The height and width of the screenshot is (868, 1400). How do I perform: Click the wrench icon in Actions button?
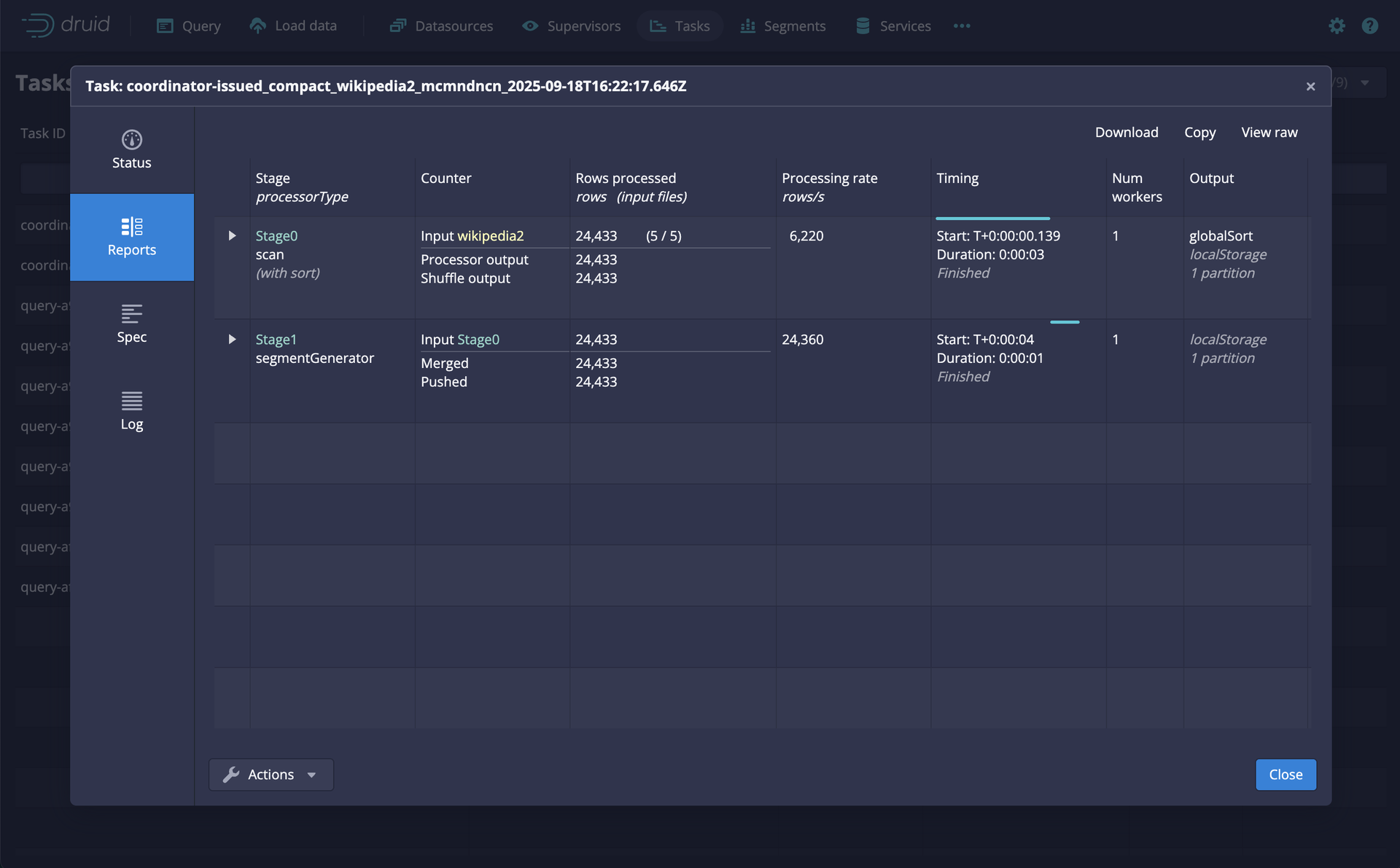pos(231,775)
